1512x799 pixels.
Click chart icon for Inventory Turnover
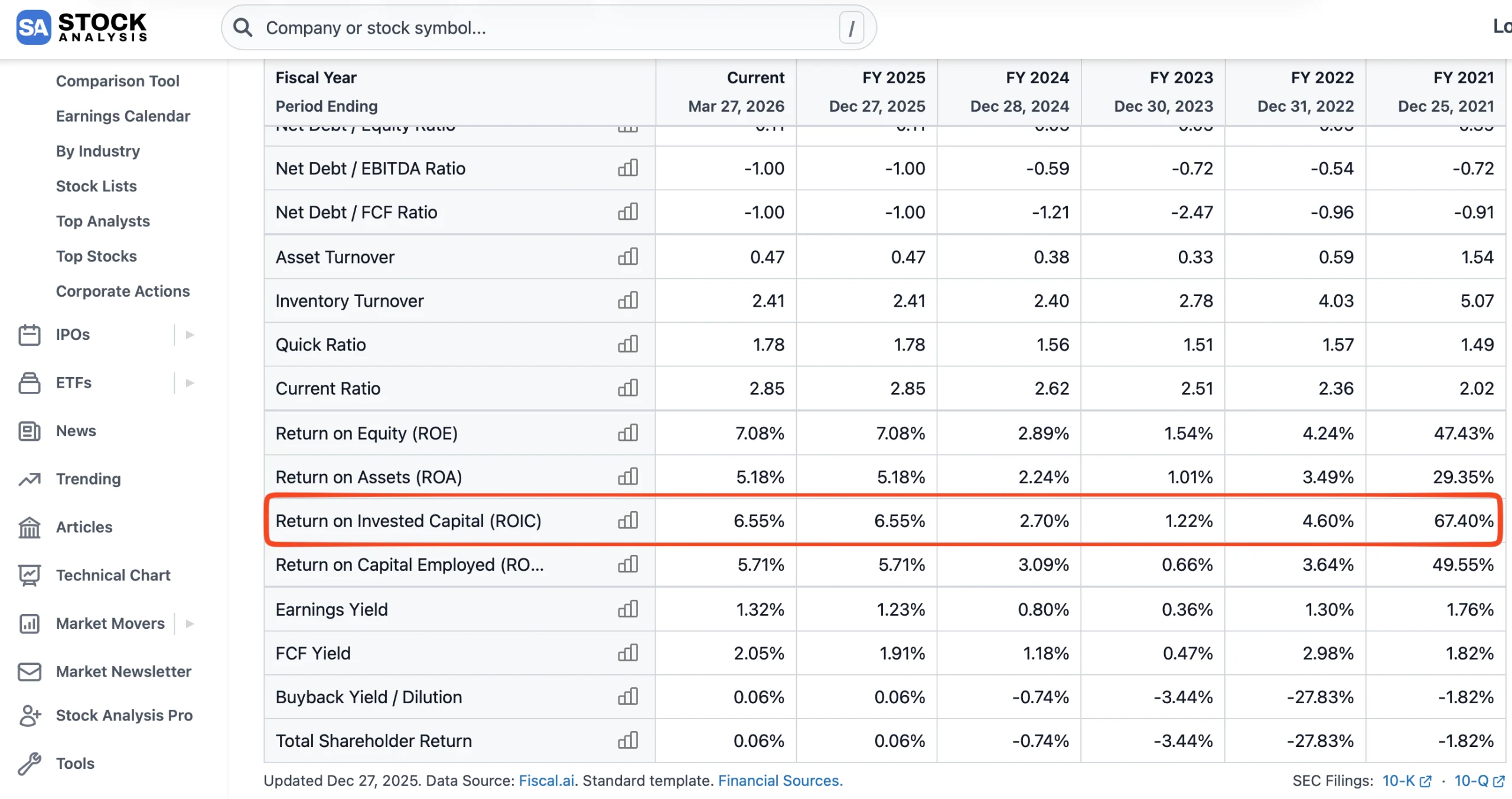pos(628,301)
